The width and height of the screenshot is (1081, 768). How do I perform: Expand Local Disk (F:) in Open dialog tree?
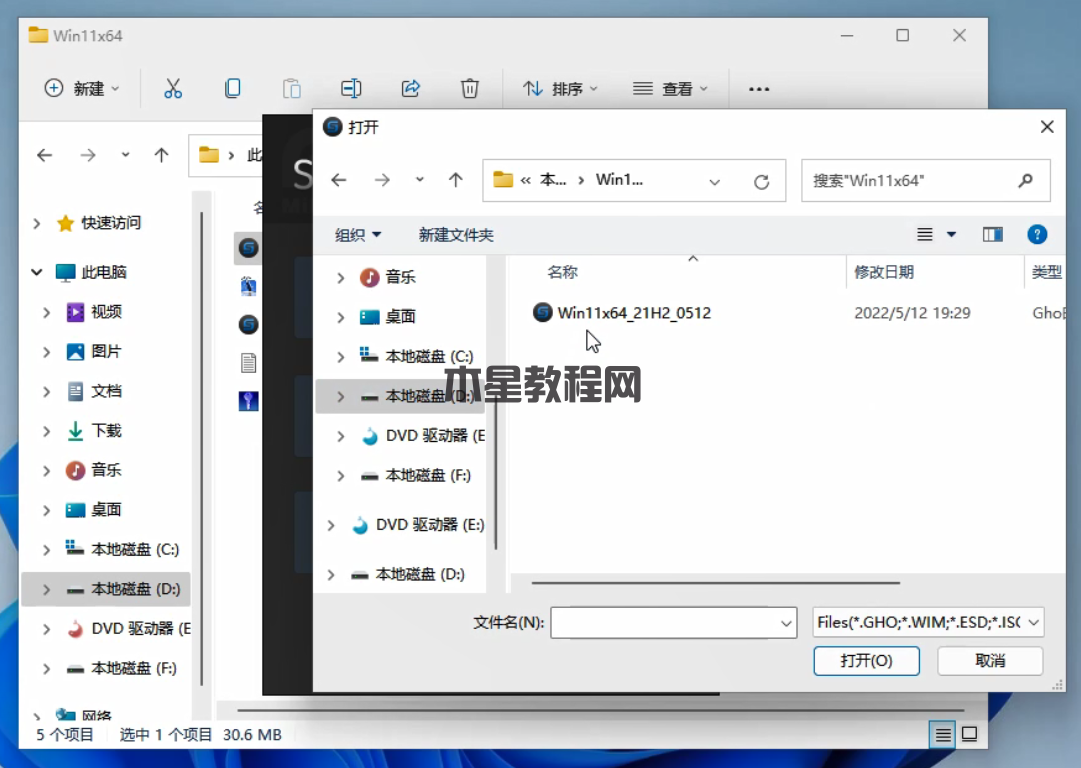point(341,476)
